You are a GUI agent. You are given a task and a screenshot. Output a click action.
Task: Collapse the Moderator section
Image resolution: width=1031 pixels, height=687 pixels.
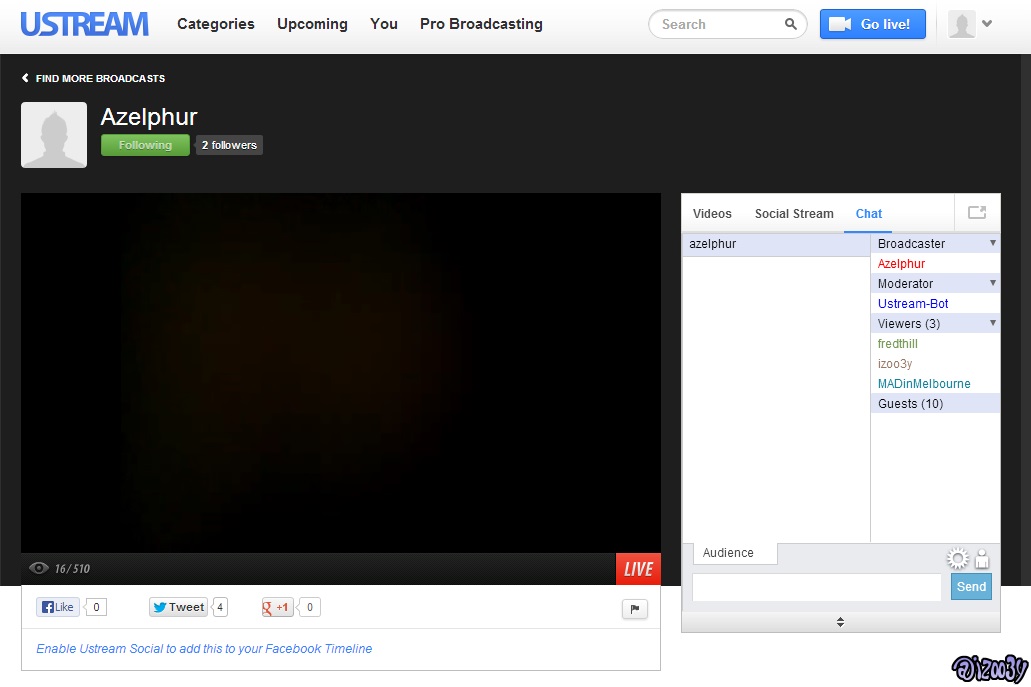[992, 283]
